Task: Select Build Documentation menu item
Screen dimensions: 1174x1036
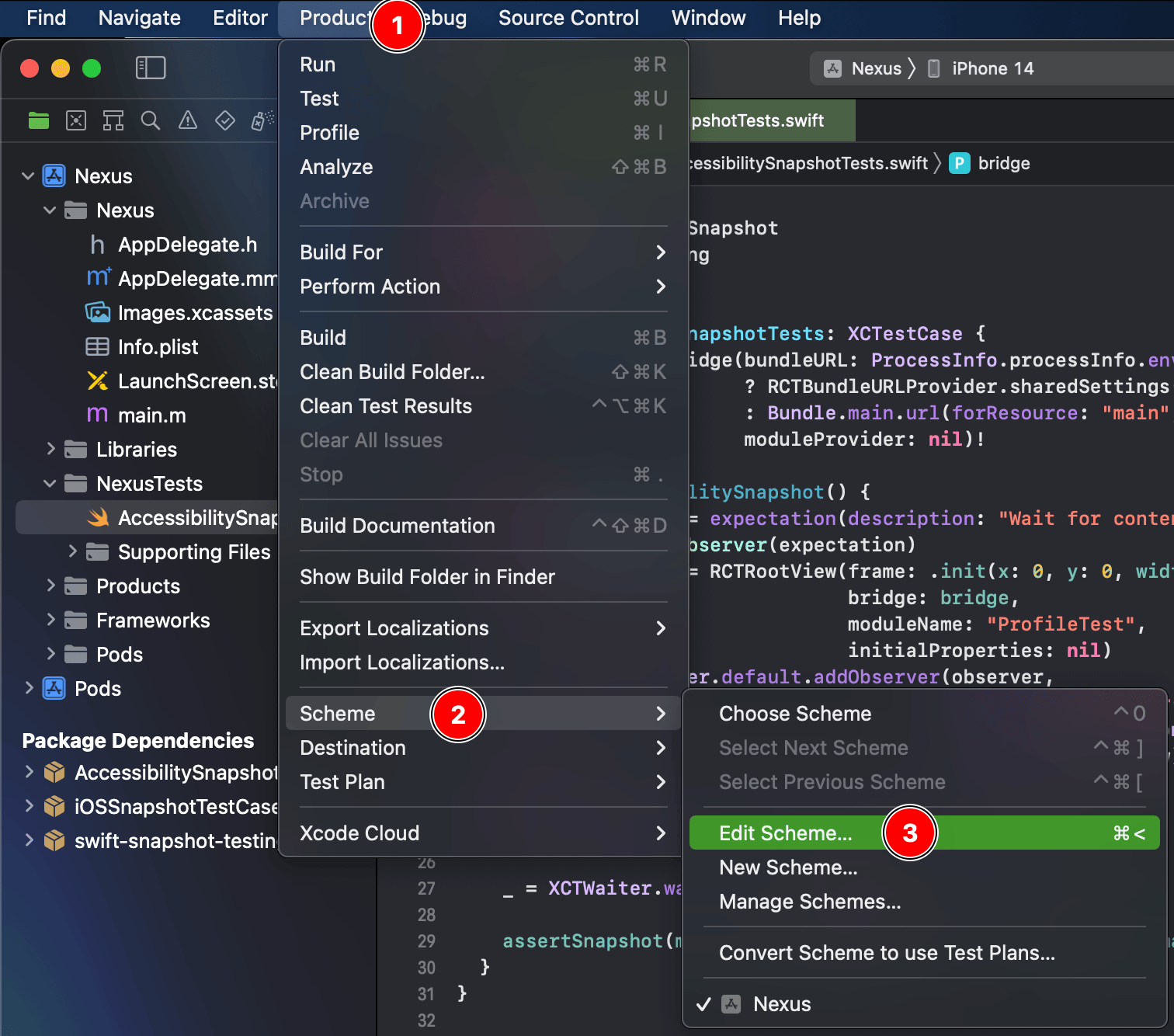Action: coord(483,526)
